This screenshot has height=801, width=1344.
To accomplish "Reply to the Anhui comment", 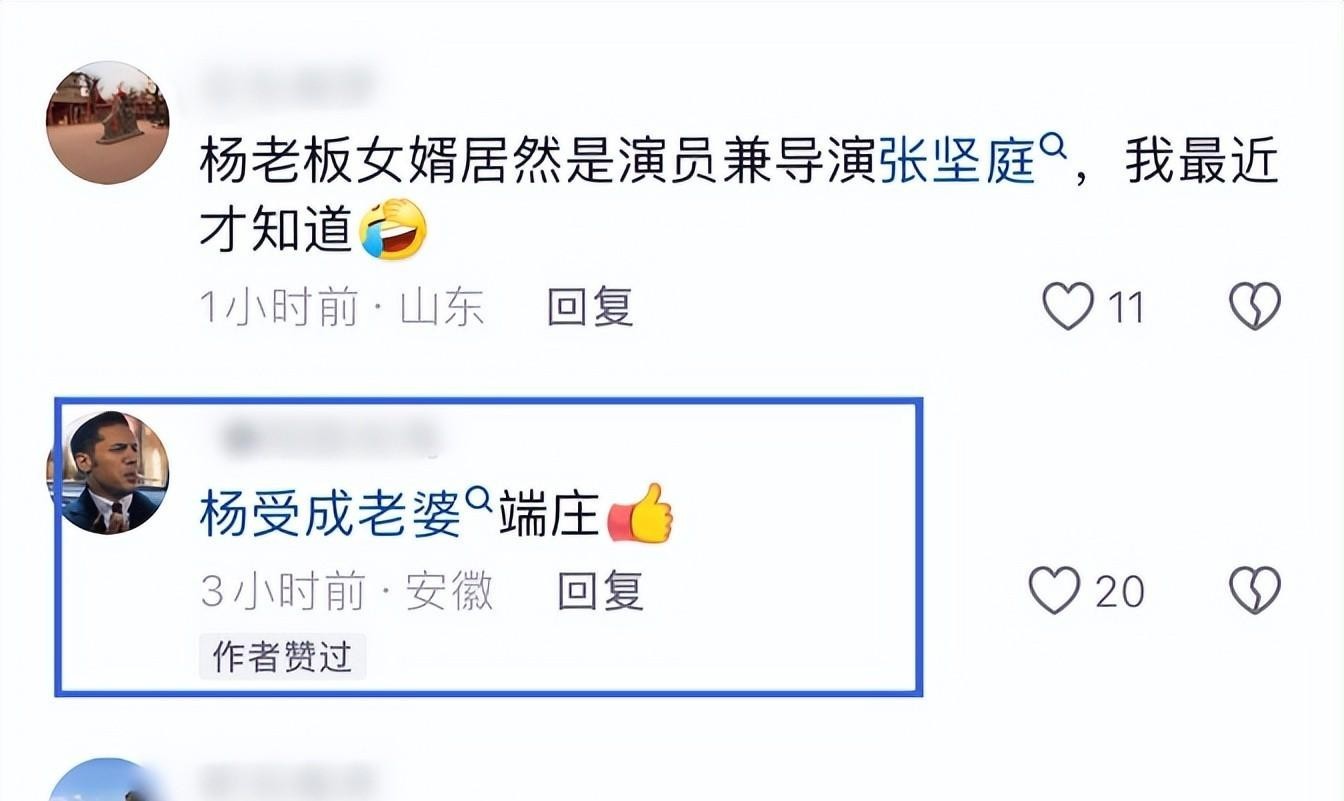I will point(600,591).
